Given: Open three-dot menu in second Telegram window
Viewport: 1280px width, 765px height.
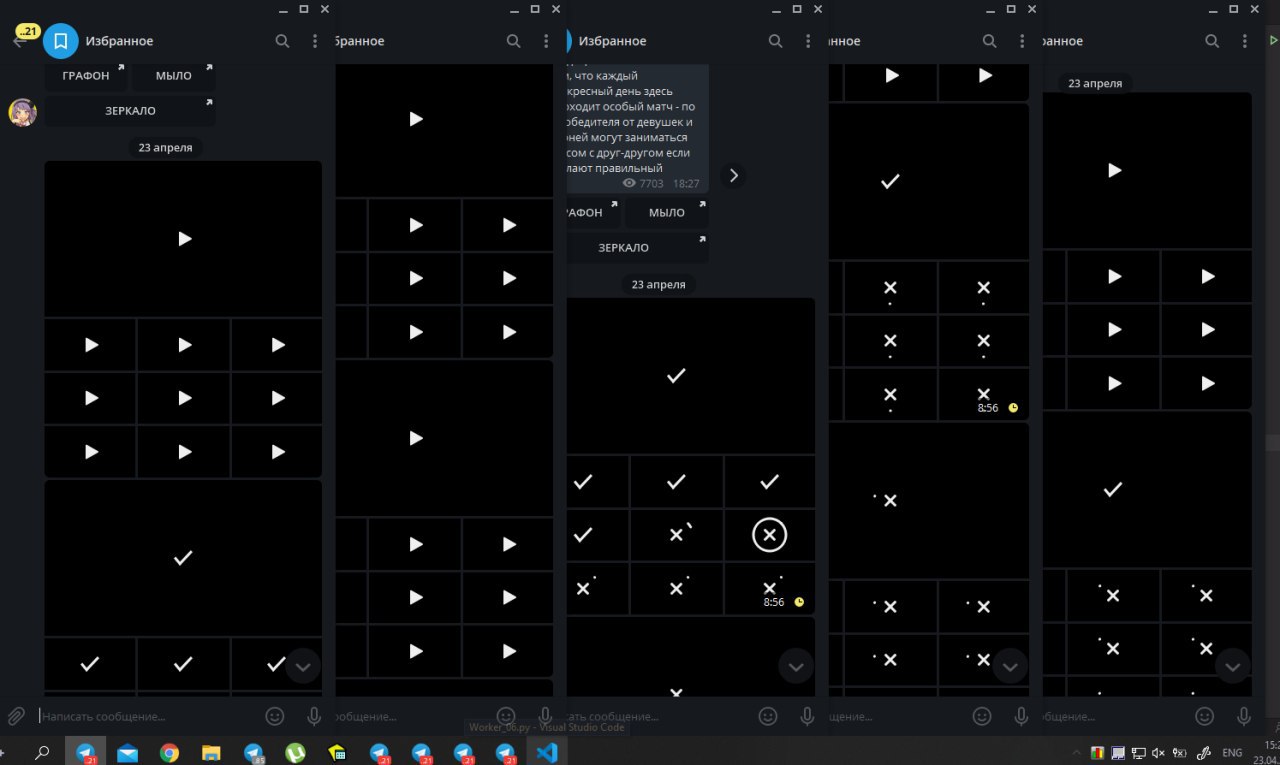Looking at the screenshot, I should pyautogui.click(x=546, y=41).
